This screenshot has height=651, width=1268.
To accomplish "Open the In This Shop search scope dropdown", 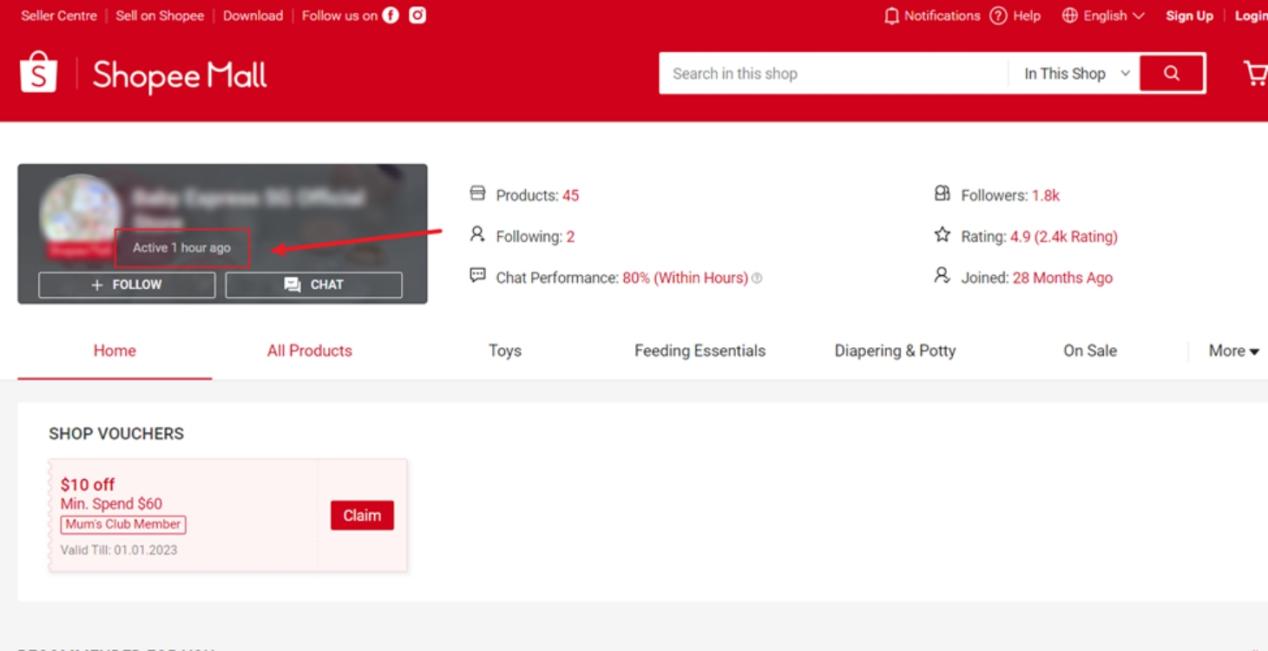I will click(x=1077, y=73).
